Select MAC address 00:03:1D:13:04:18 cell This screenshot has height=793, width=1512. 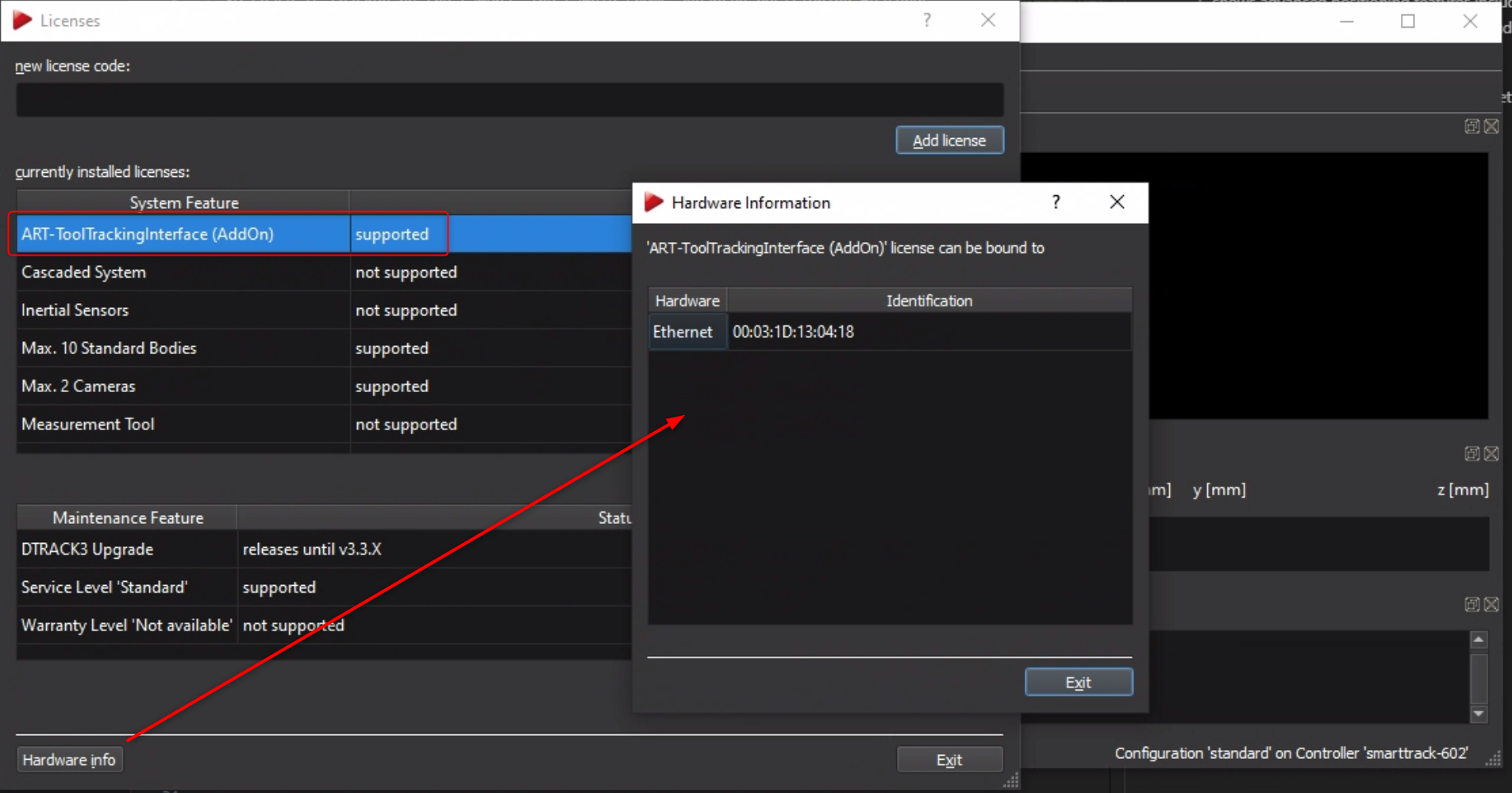929,332
